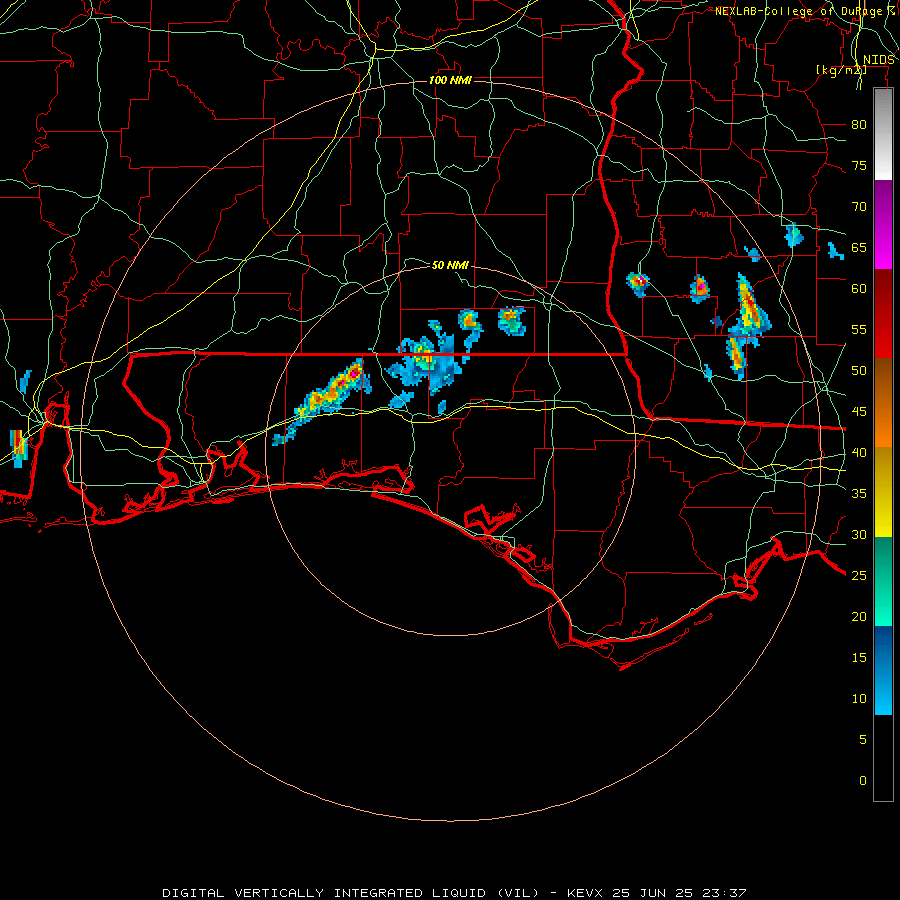Click the 5 value on the VIL scale
The image size is (900, 900).
point(862,740)
